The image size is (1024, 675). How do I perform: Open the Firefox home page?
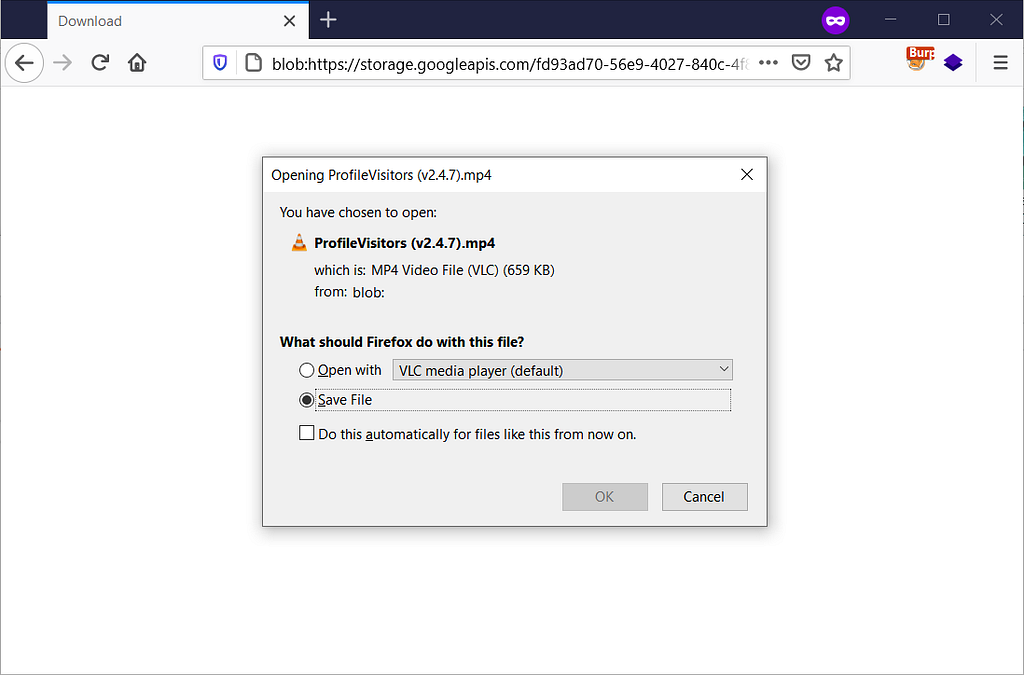click(x=137, y=63)
